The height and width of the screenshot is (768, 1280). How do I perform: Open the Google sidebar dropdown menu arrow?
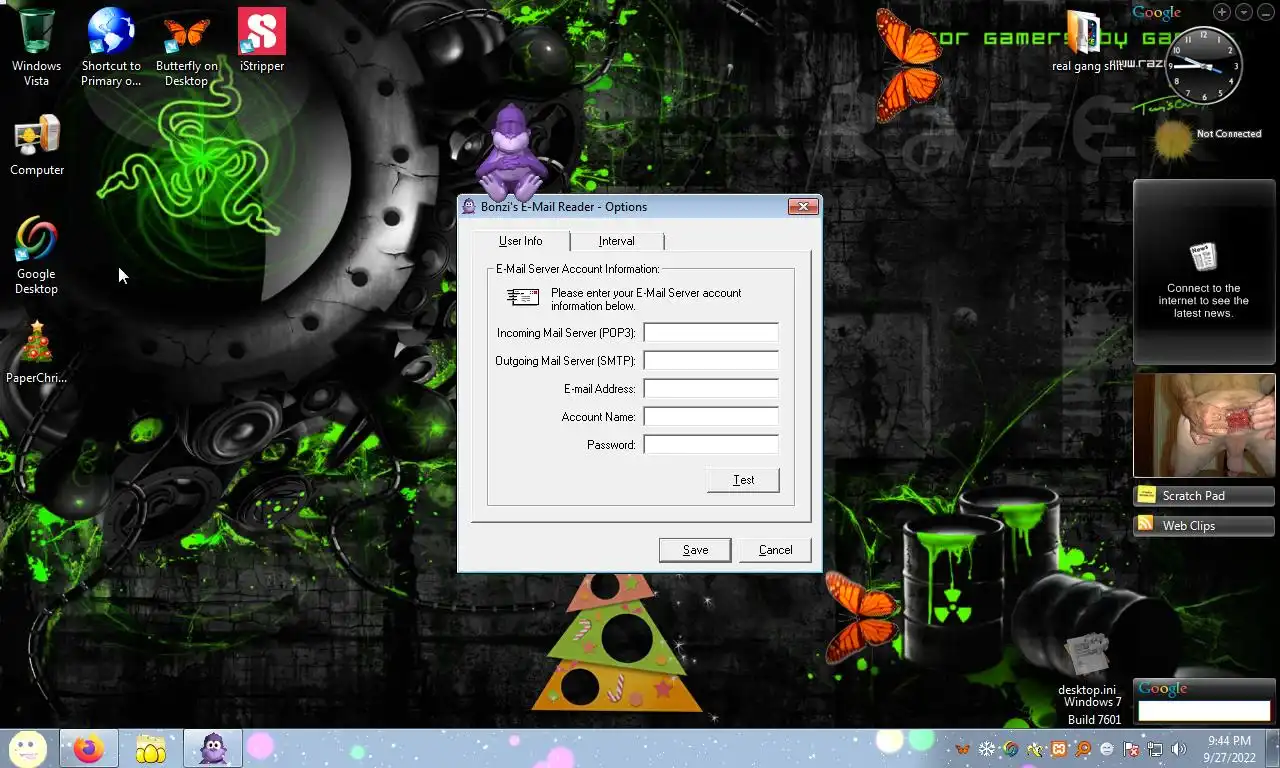[x=1244, y=12]
